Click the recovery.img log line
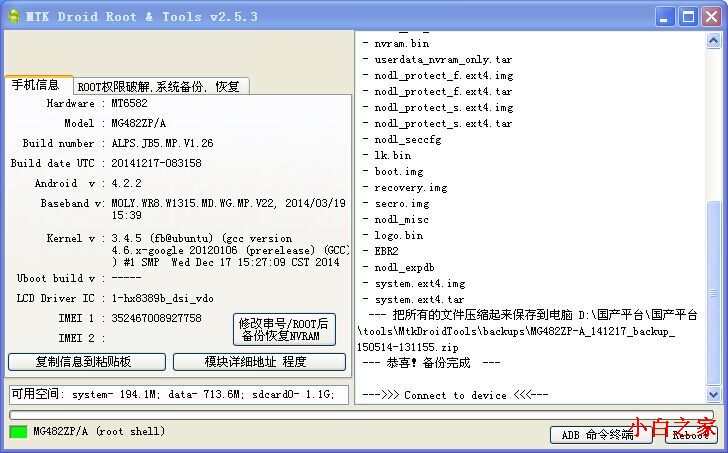728x453 pixels. click(x=404, y=188)
